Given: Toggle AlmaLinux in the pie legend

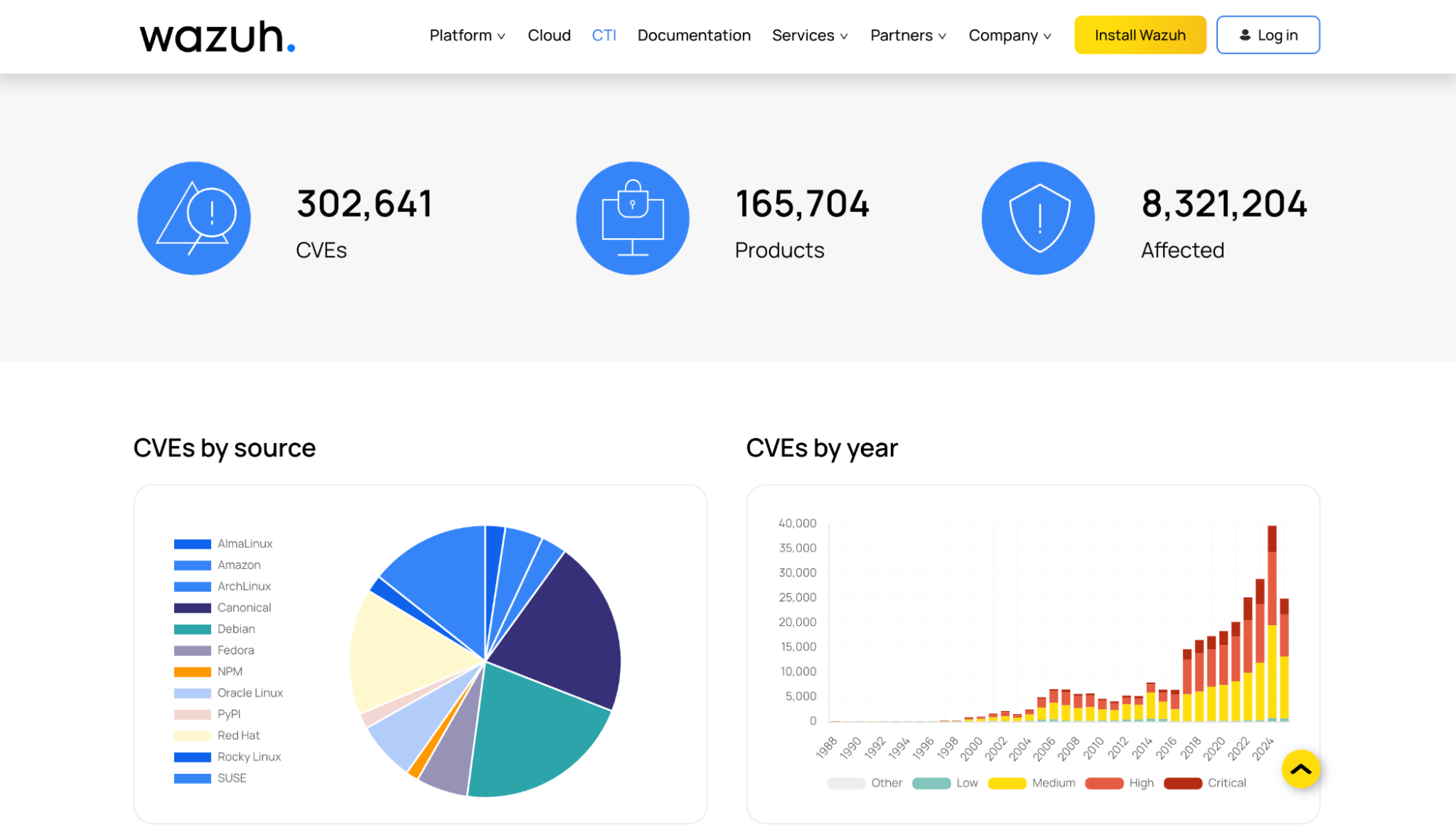Looking at the screenshot, I should click(223, 544).
